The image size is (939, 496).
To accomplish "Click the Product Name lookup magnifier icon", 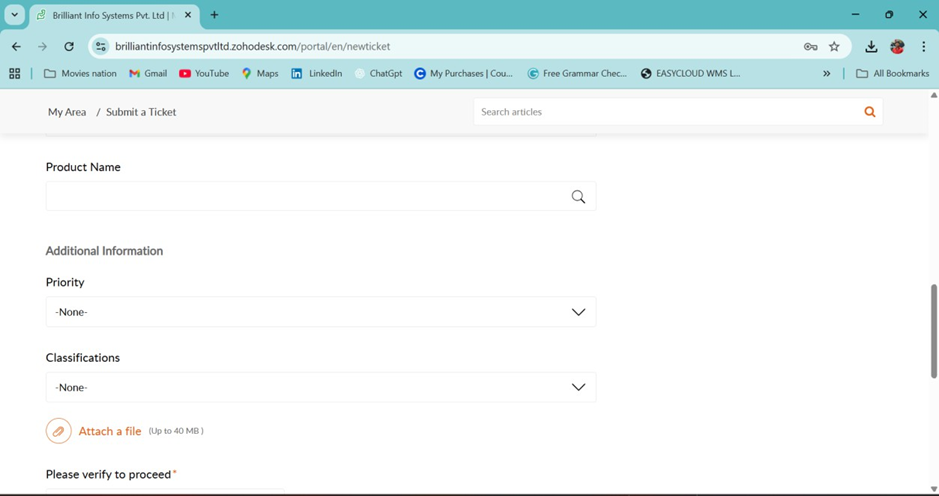I will pos(578,197).
